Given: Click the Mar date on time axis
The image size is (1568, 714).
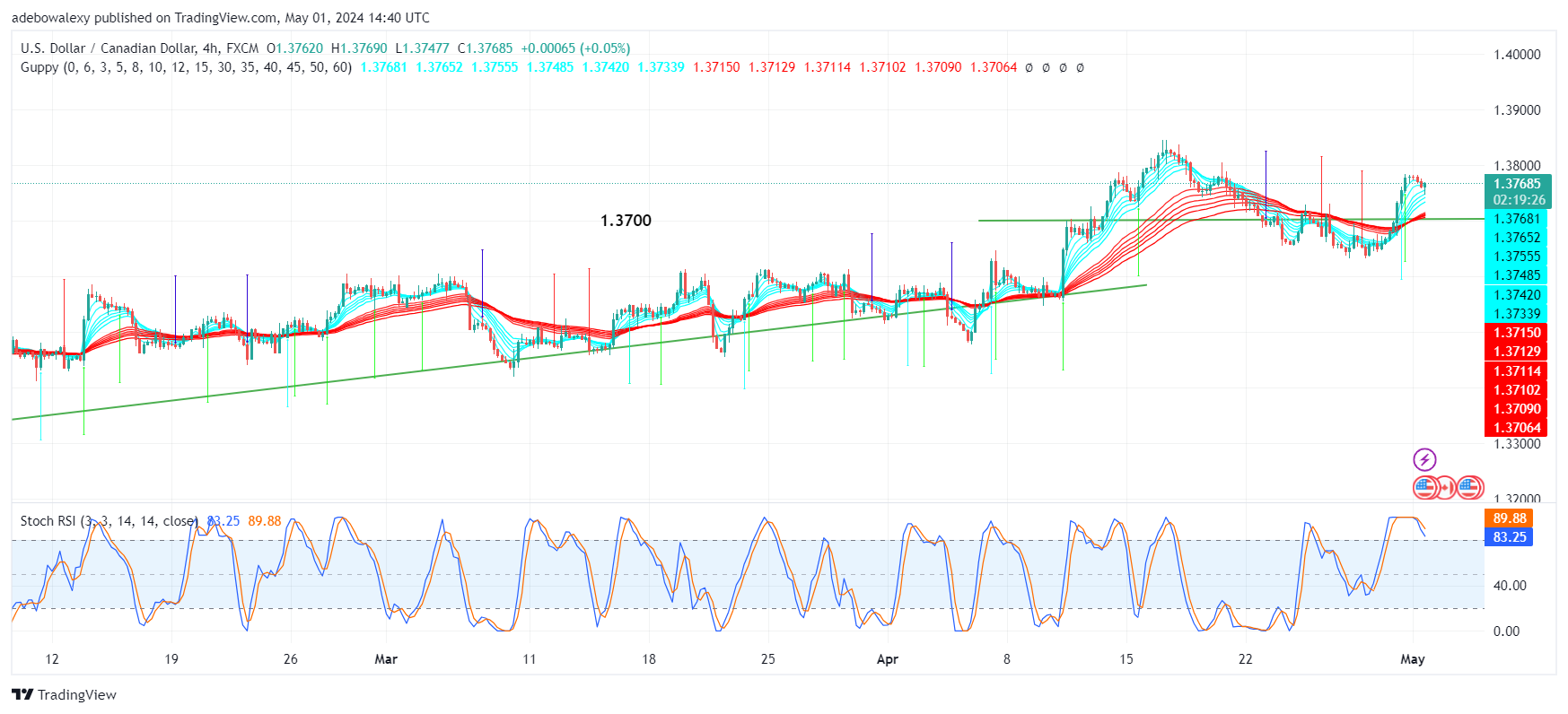Looking at the screenshot, I should click(386, 659).
